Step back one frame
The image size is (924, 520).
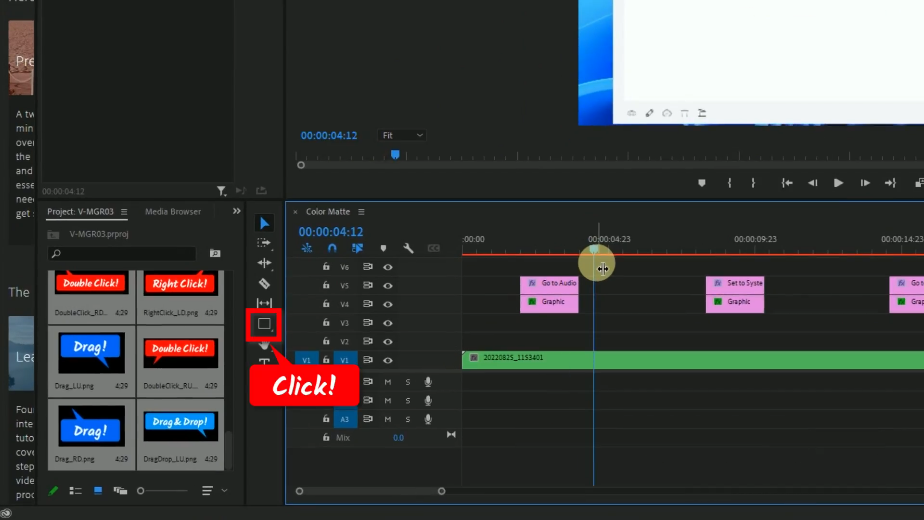coord(813,183)
